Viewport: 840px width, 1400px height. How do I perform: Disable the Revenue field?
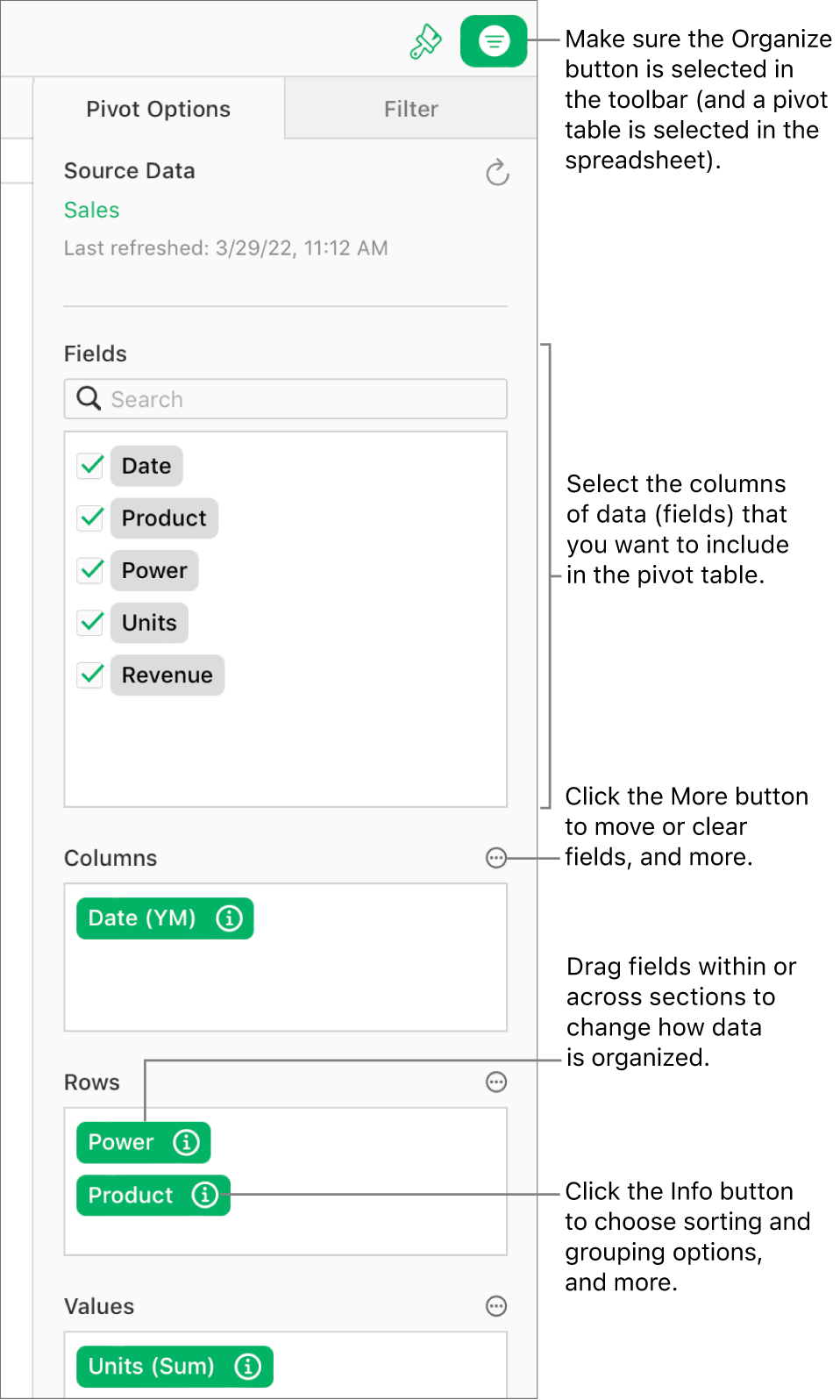pyautogui.click(x=90, y=675)
